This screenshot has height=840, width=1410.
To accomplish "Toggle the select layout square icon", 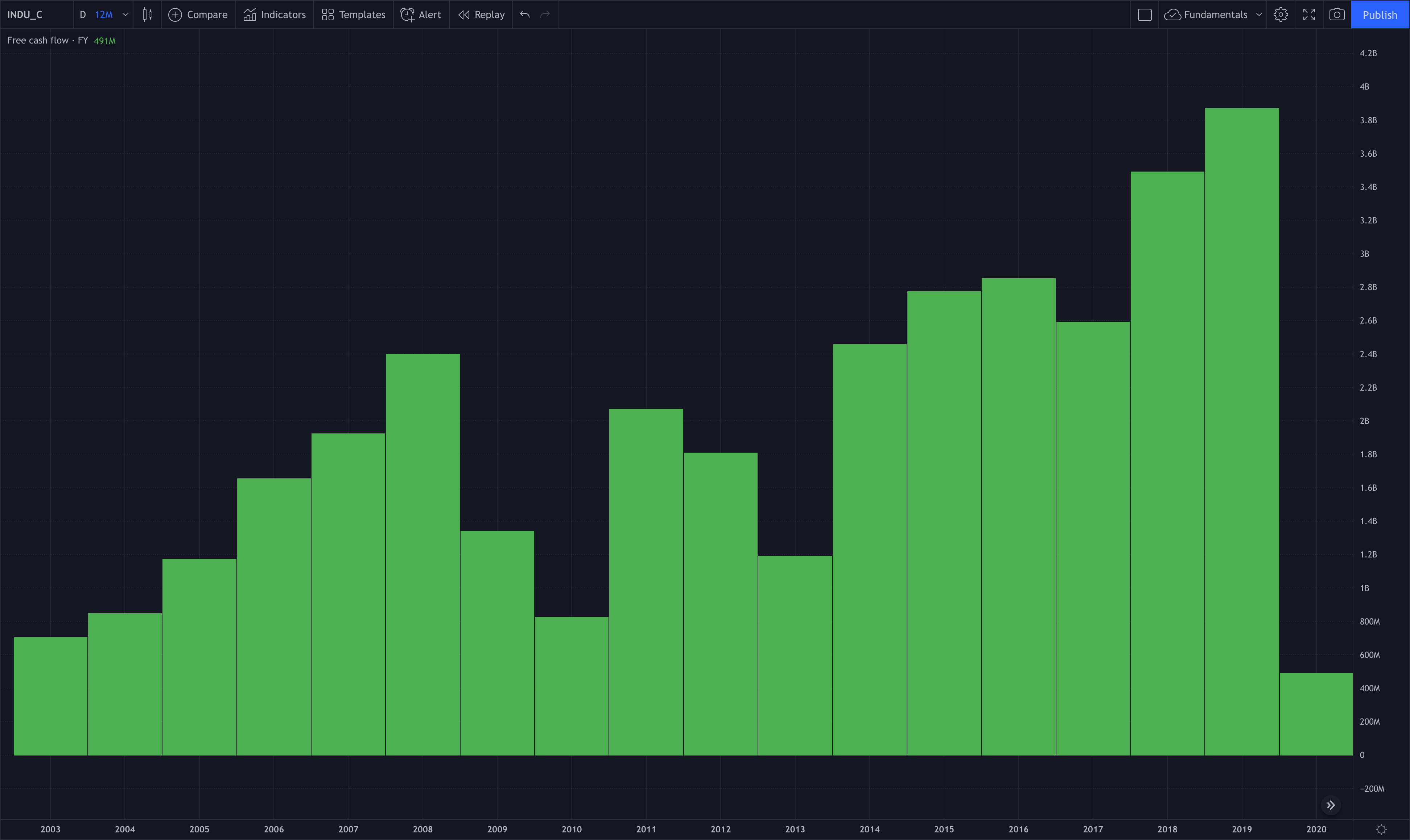I will [1144, 15].
